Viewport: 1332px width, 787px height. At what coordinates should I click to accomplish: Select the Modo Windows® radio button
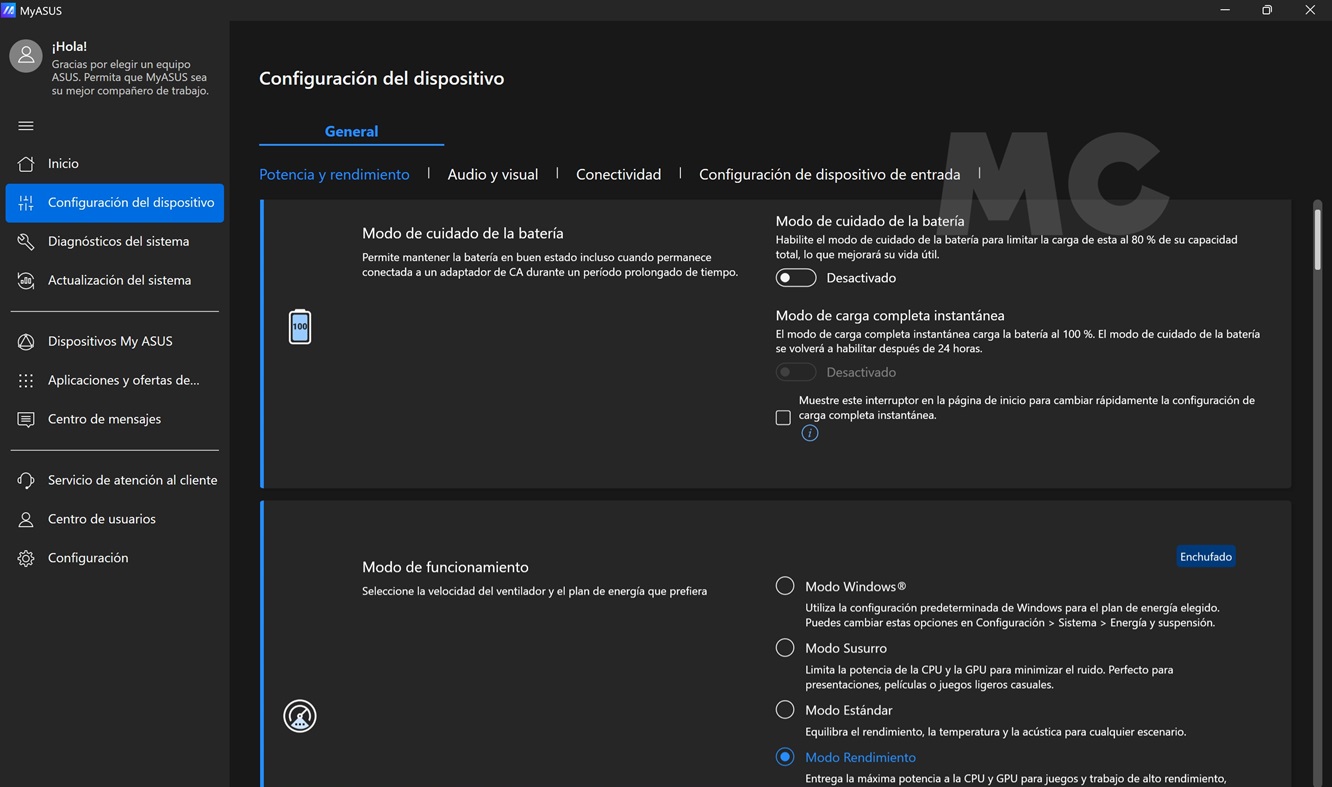[x=785, y=586]
